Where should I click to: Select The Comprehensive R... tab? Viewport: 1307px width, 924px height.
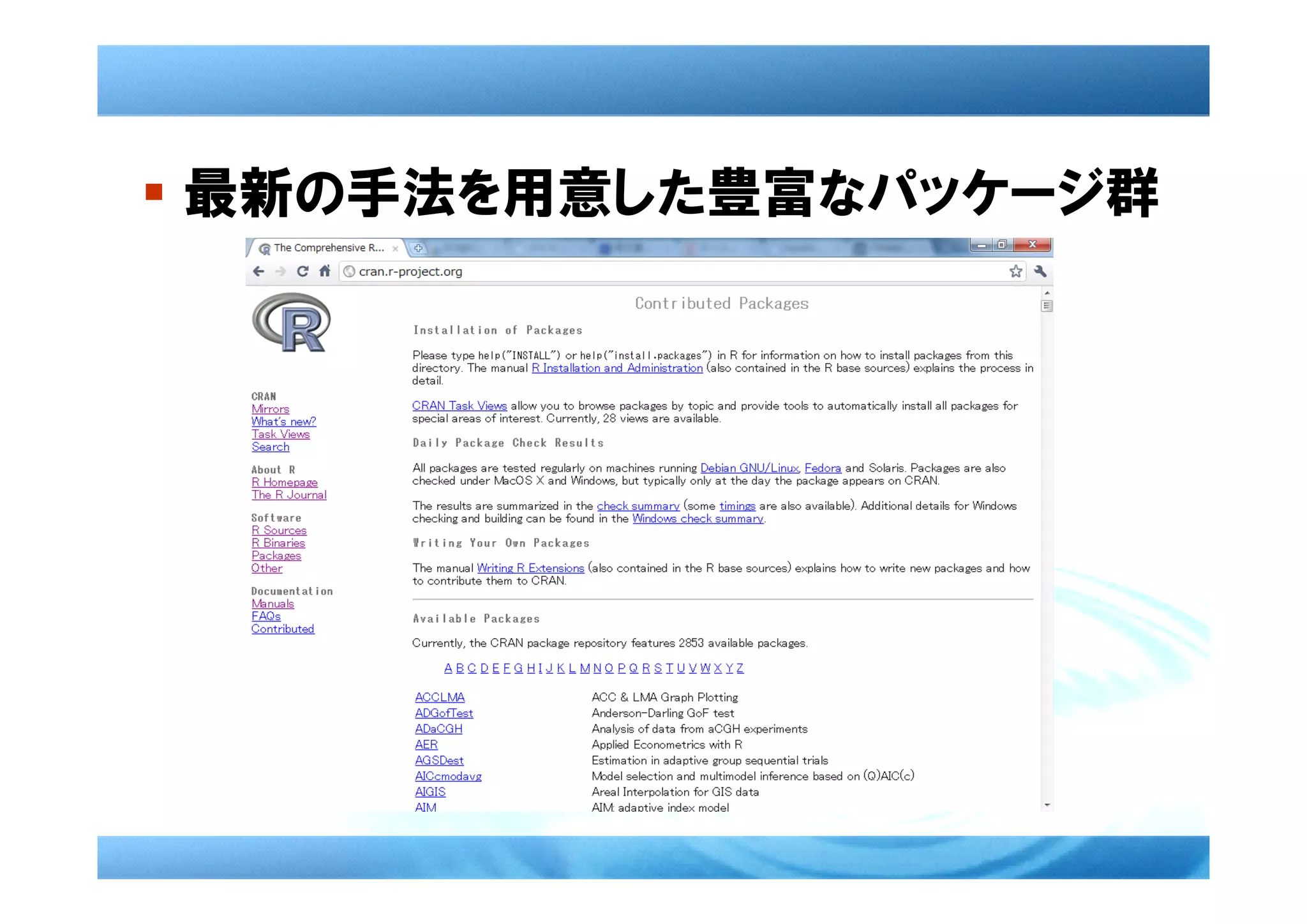328,248
